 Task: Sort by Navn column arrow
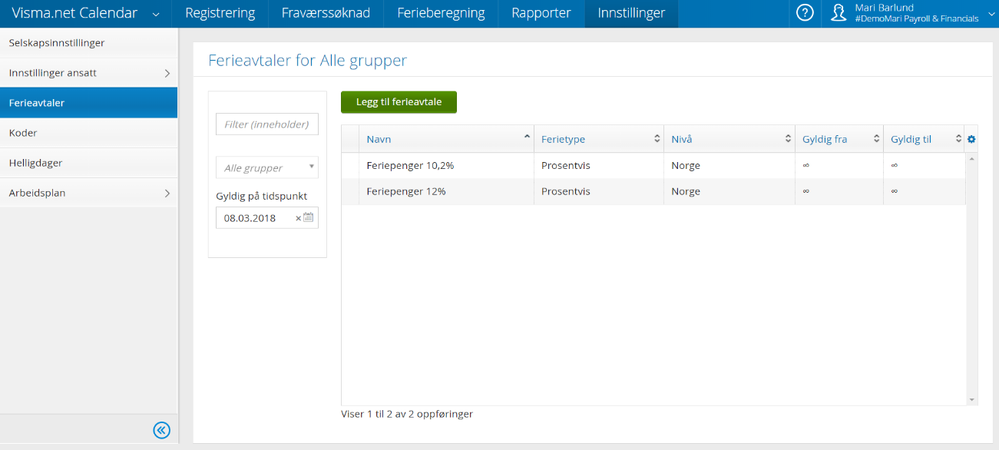click(527, 136)
